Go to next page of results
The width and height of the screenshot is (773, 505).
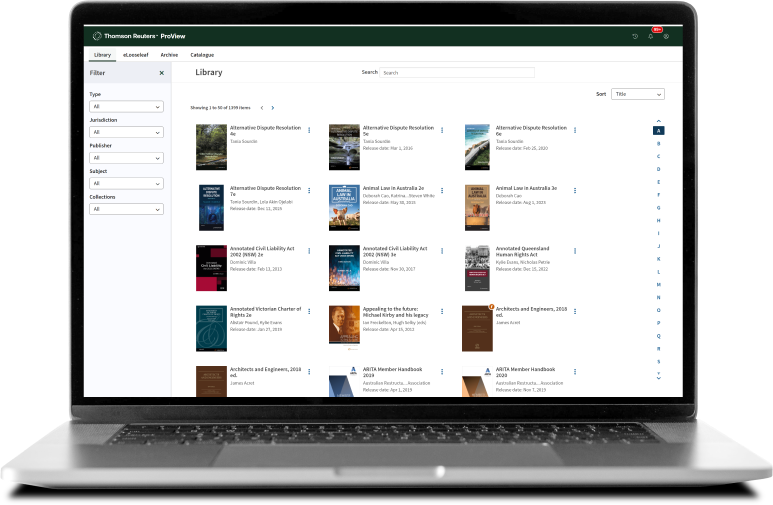(x=273, y=108)
